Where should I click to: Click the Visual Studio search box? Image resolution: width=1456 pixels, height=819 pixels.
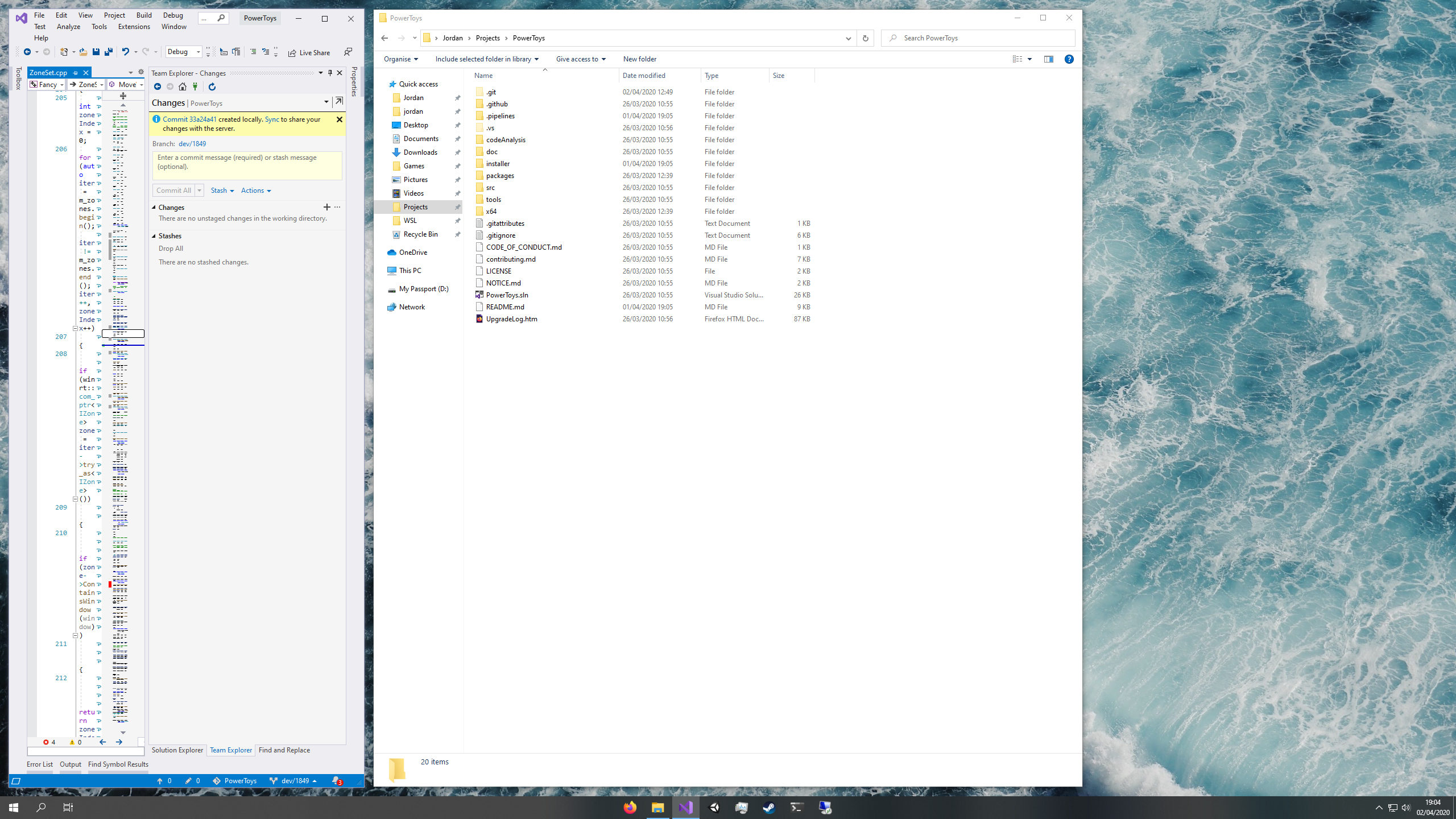coord(213,18)
